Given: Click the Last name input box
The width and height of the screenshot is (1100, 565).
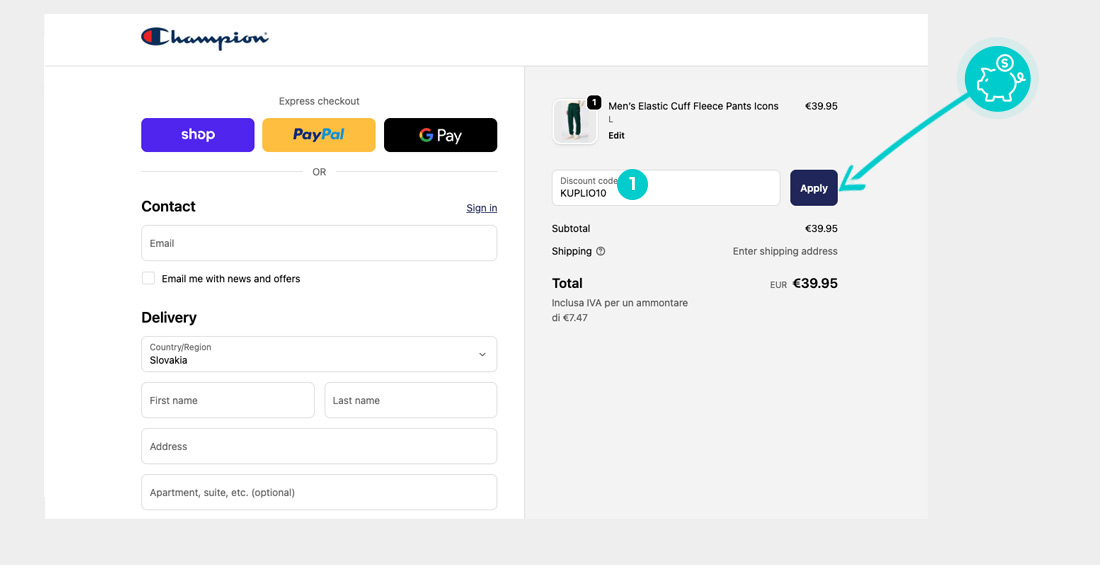Looking at the screenshot, I should pyautogui.click(x=410, y=400).
